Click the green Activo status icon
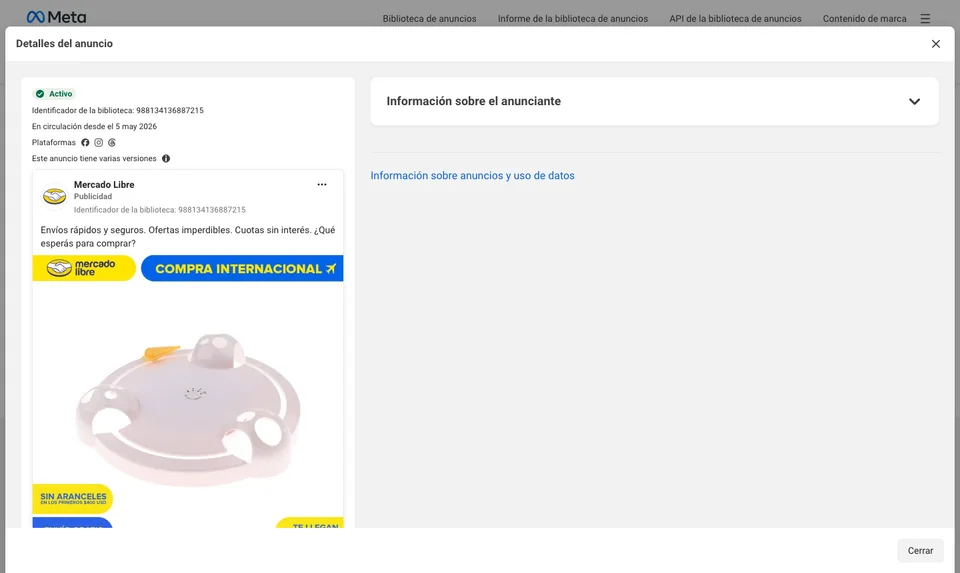Screen dimensions: 960x573 40,94
